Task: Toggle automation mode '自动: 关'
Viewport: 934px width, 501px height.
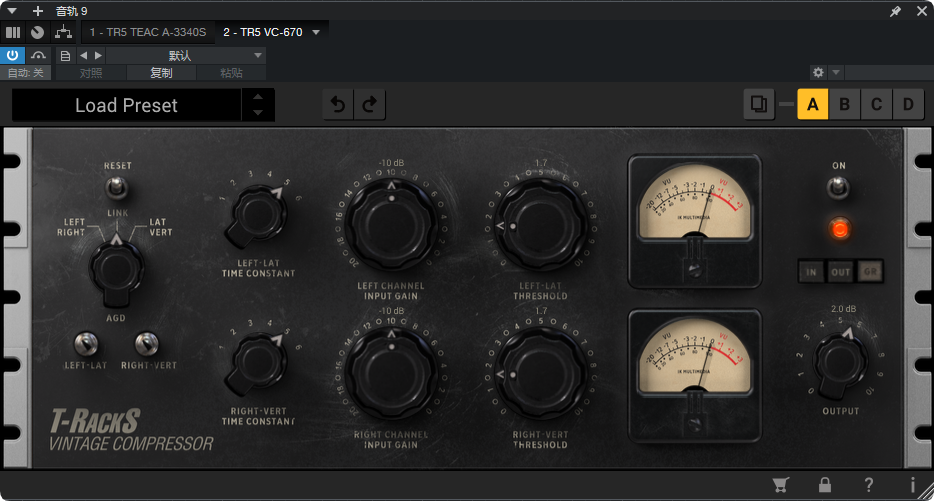Action: point(26,73)
